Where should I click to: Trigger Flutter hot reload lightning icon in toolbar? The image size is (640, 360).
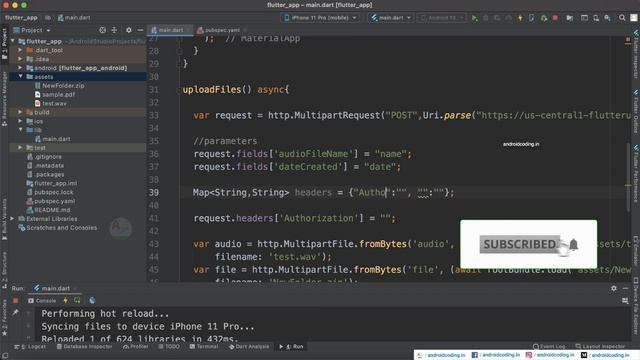click(x=520, y=18)
